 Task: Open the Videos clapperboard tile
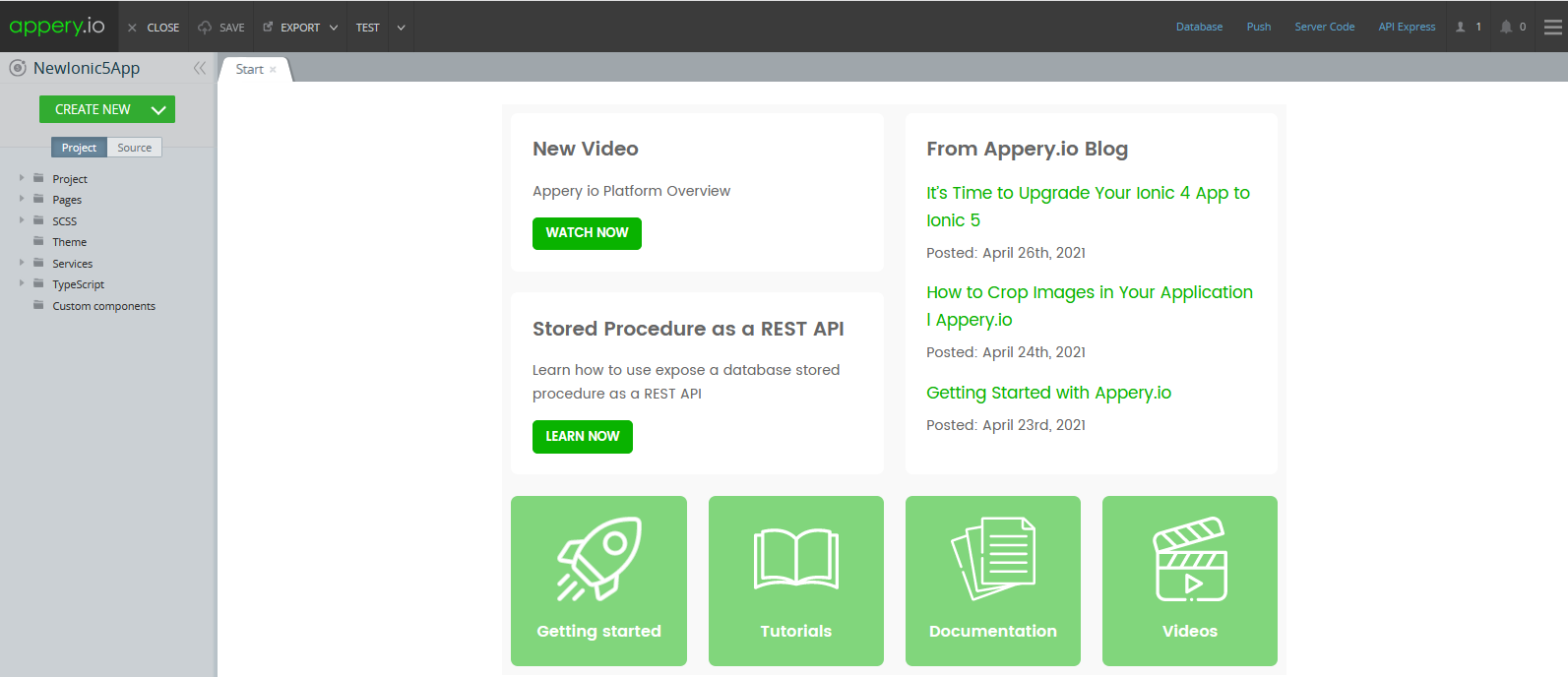click(1190, 581)
